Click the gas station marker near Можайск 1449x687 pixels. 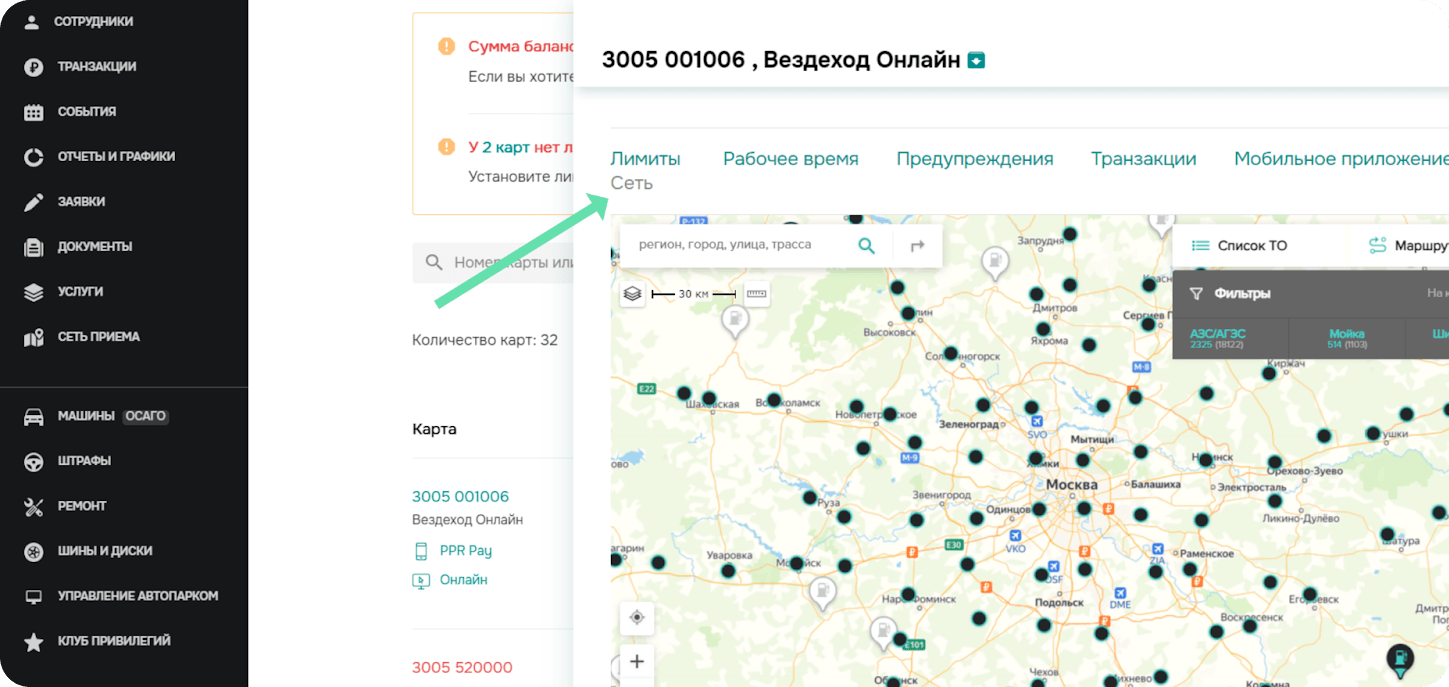(x=822, y=592)
